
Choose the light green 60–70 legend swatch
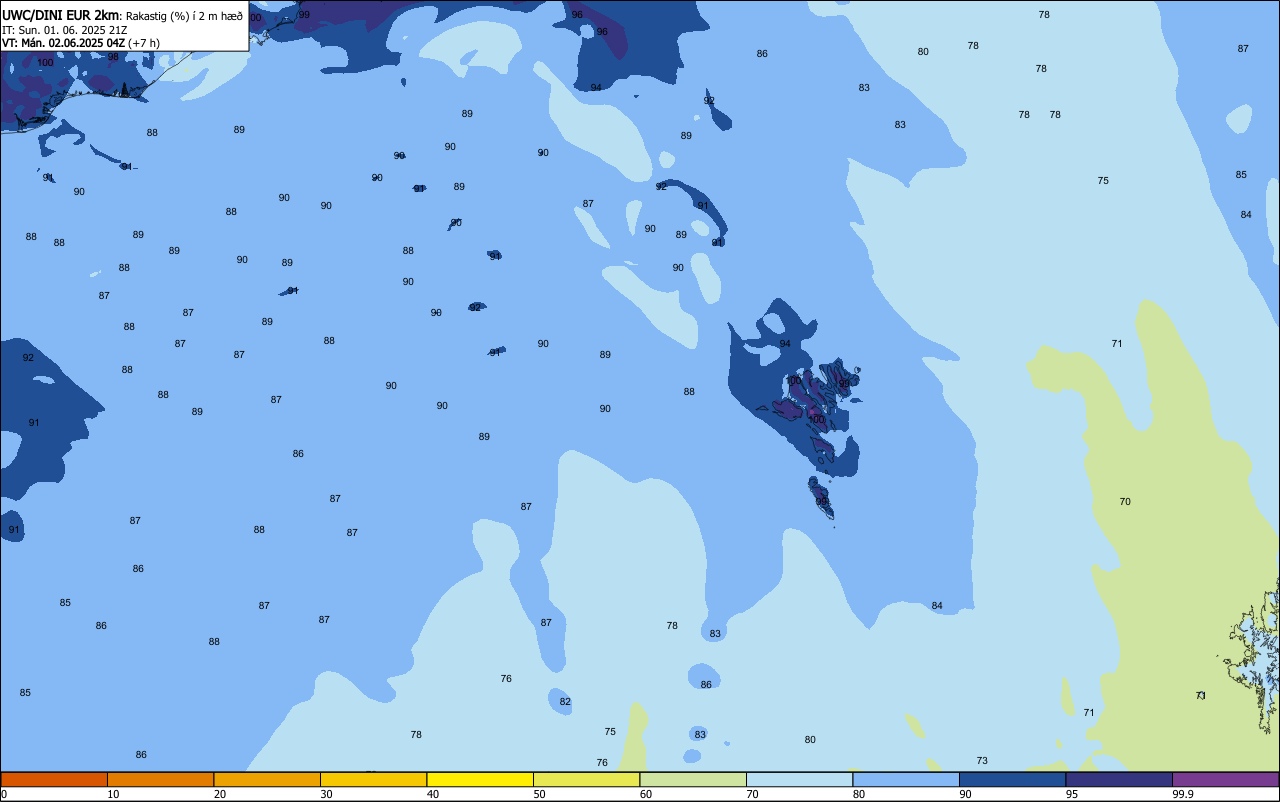(693, 779)
